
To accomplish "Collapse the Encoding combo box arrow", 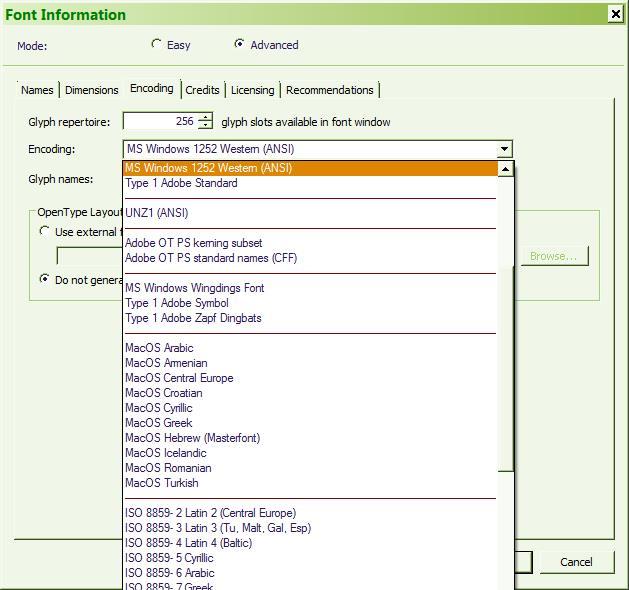I will coord(504,149).
